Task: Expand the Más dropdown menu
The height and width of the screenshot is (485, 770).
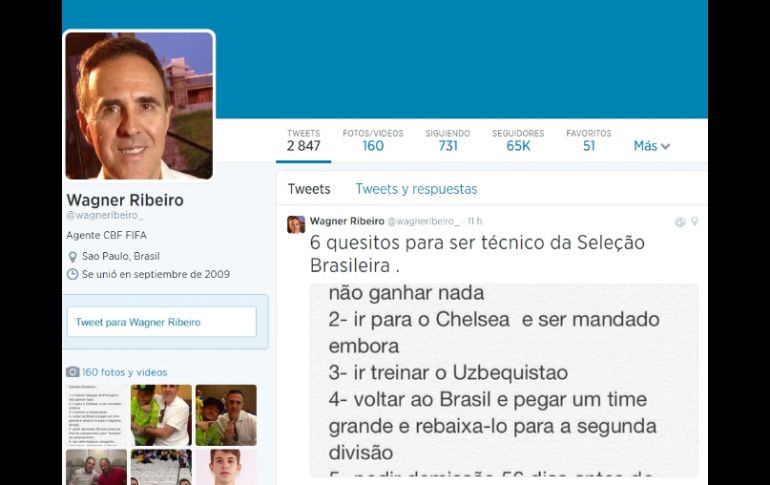Action: [x=651, y=146]
